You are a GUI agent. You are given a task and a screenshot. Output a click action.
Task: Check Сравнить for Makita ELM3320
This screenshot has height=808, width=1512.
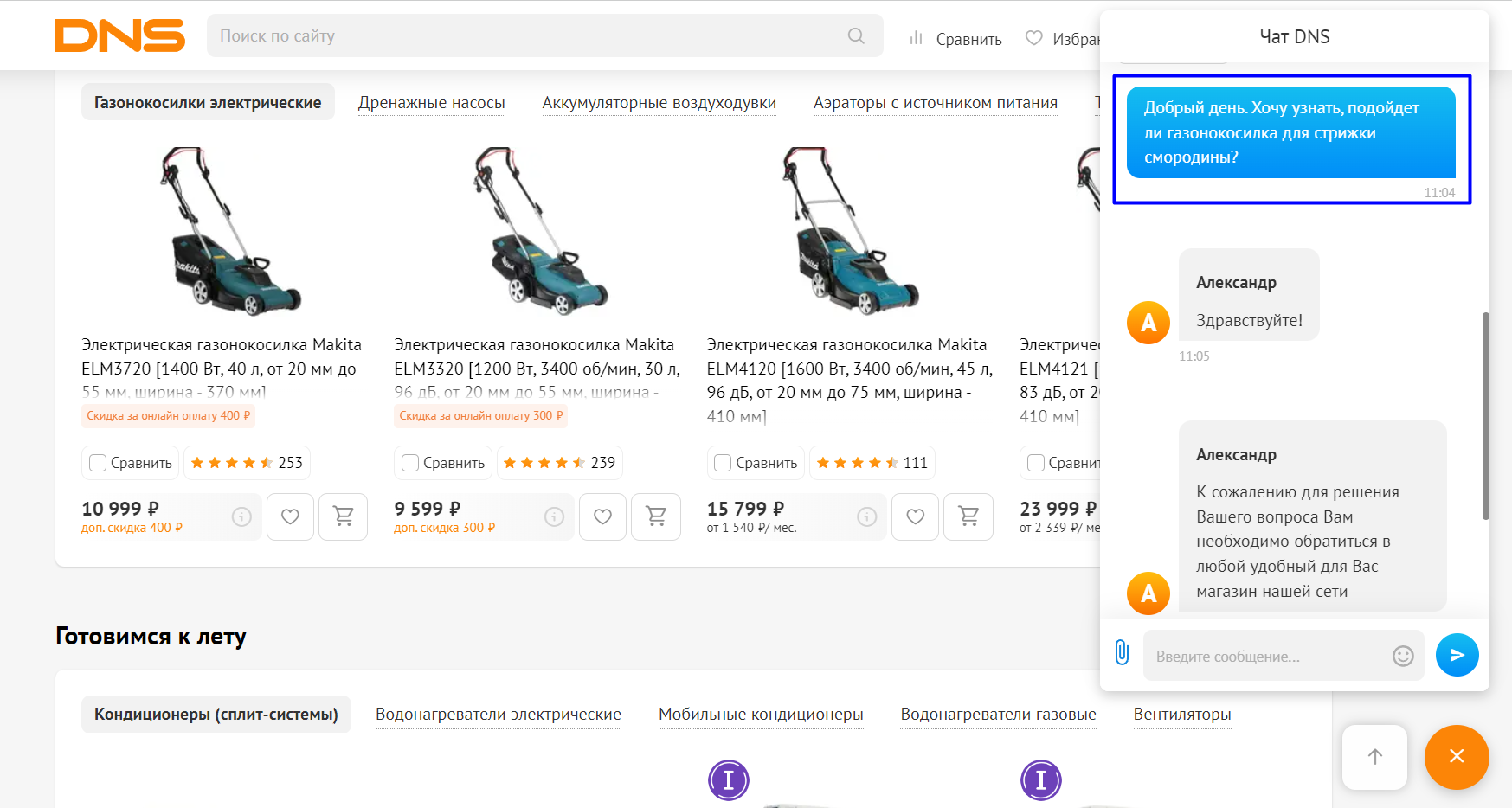tap(410, 463)
